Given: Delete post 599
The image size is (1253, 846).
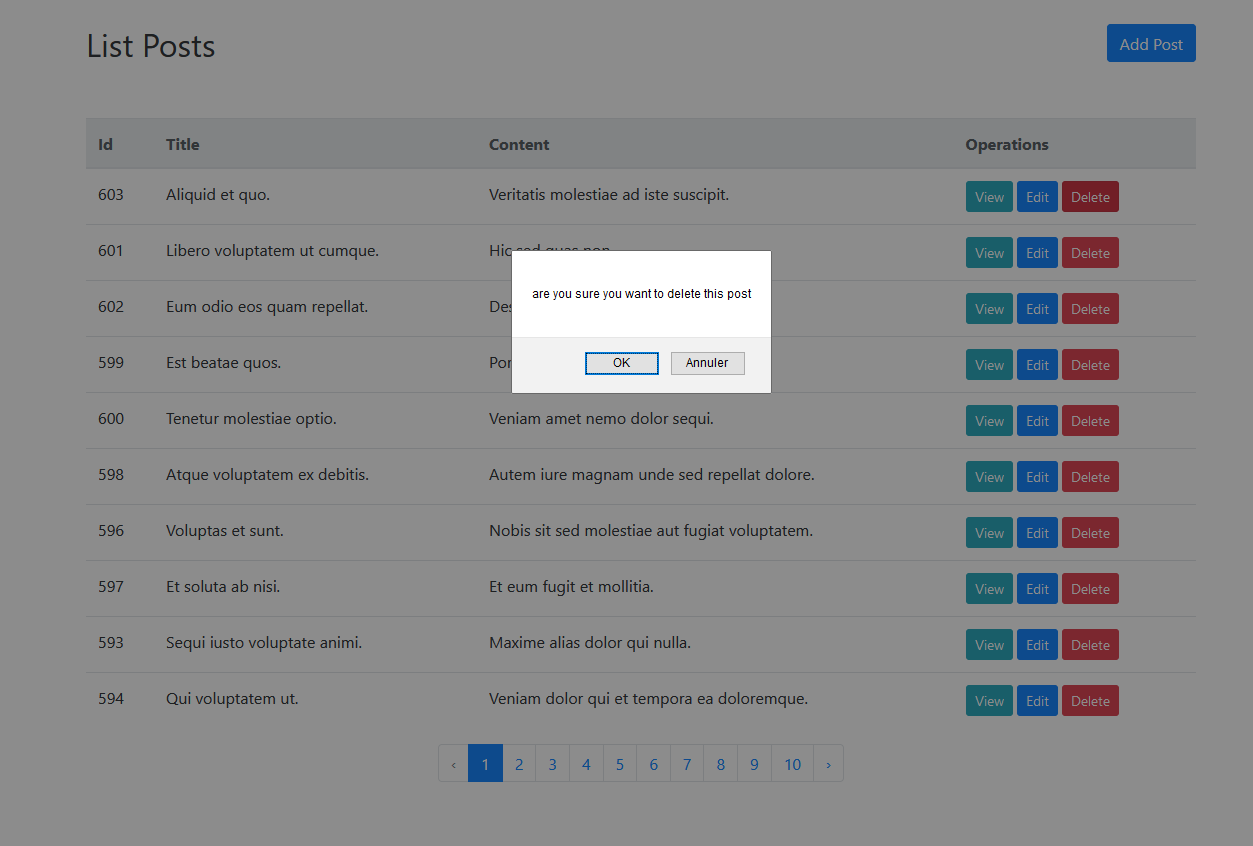Looking at the screenshot, I should tap(1090, 365).
